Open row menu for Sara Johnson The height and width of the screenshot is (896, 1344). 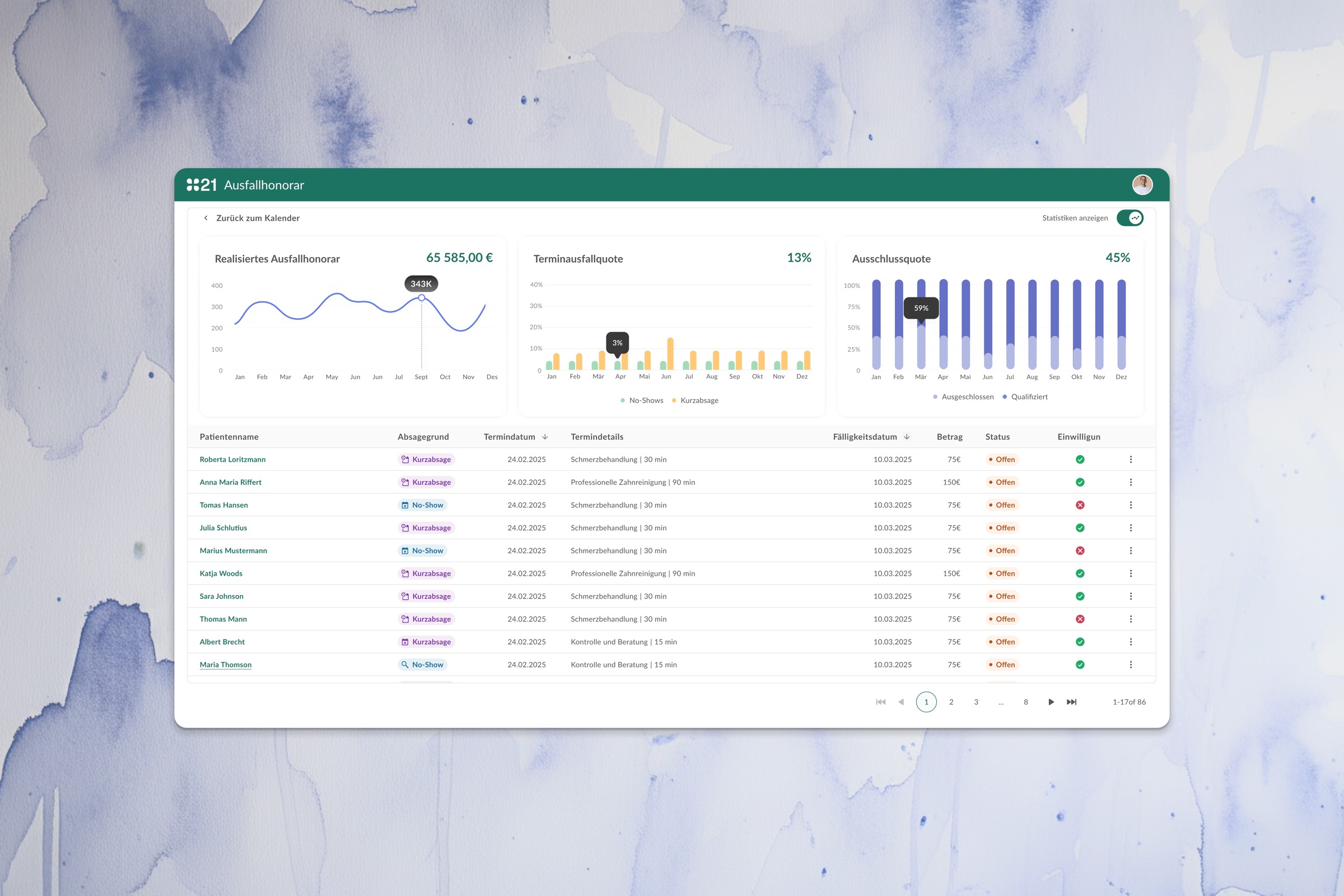(1130, 596)
